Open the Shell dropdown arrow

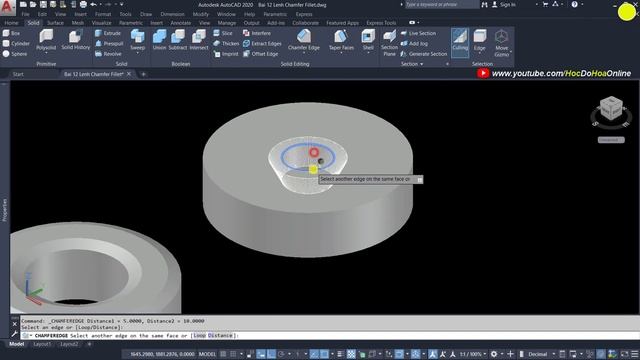coord(368,53)
